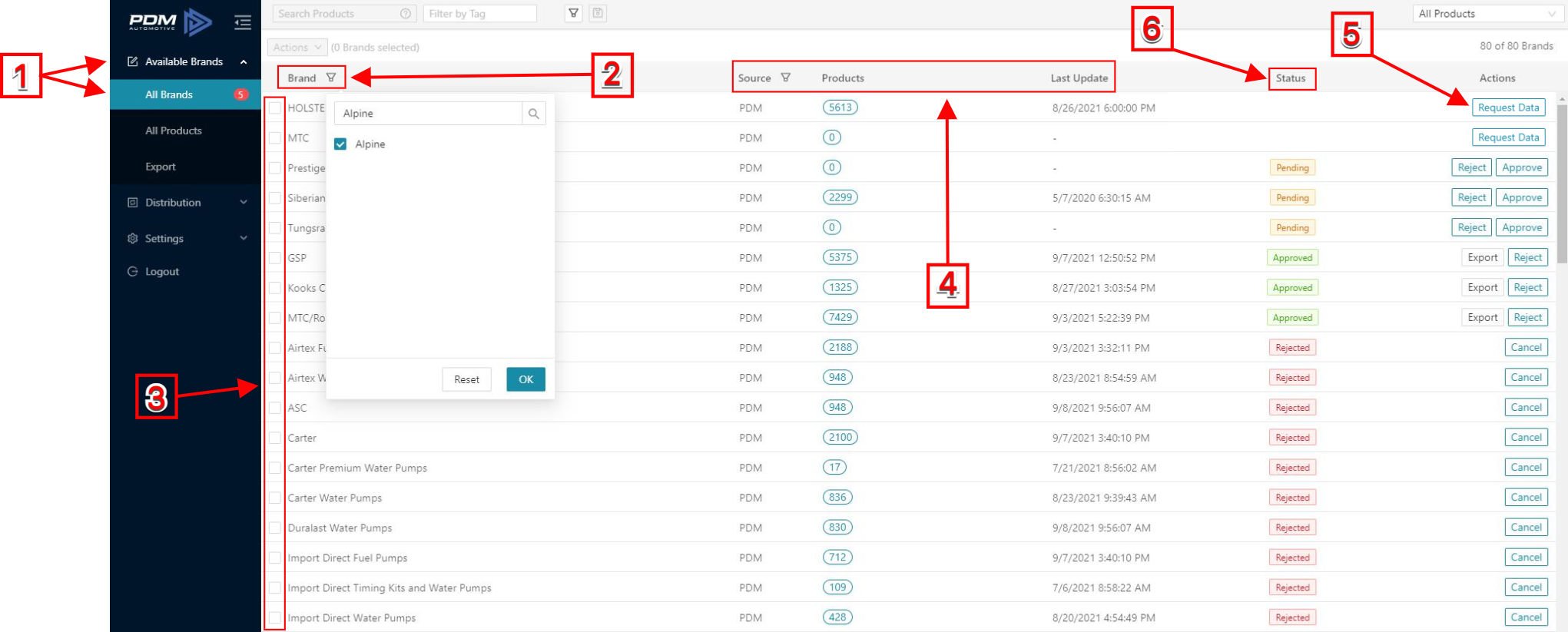The width and height of the screenshot is (1568, 632).
Task: Uncheck the Alpine filter checkbox
Action: pos(340,144)
